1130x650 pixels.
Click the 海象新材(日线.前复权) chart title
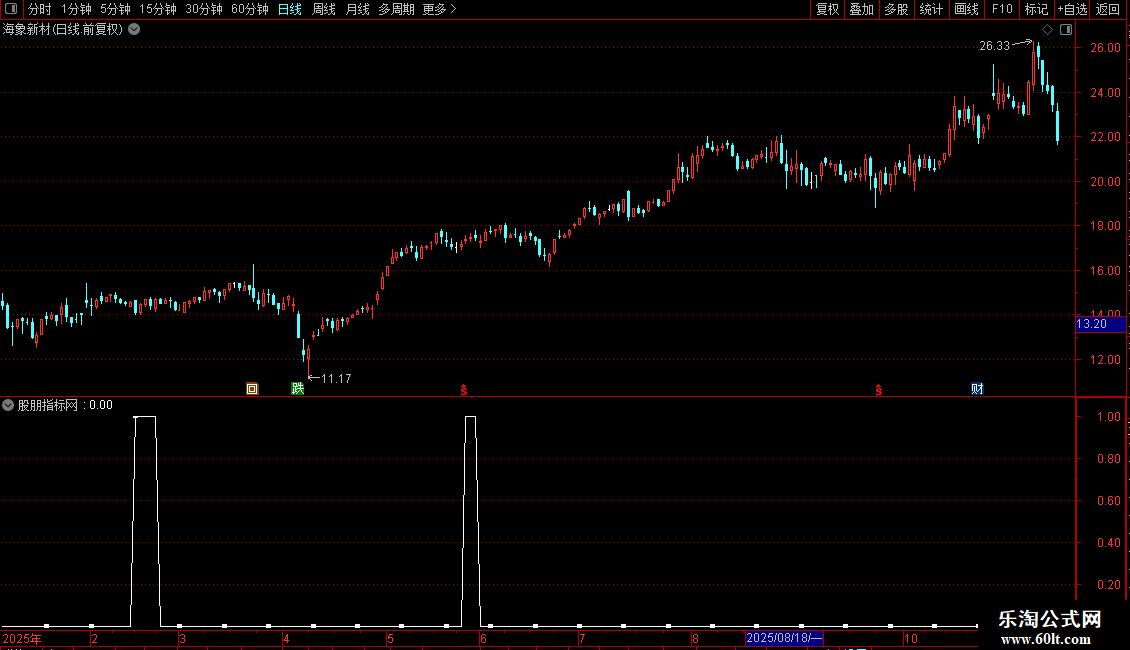[63, 30]
